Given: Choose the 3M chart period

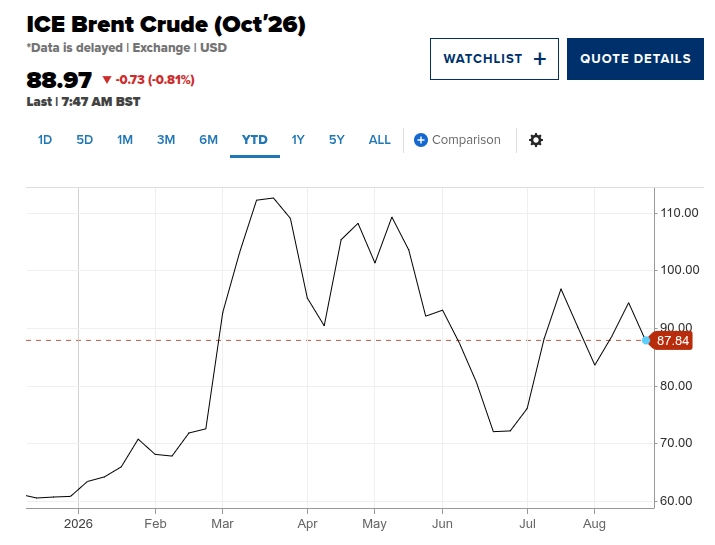Looking at the screenshot, I should 166,140.
